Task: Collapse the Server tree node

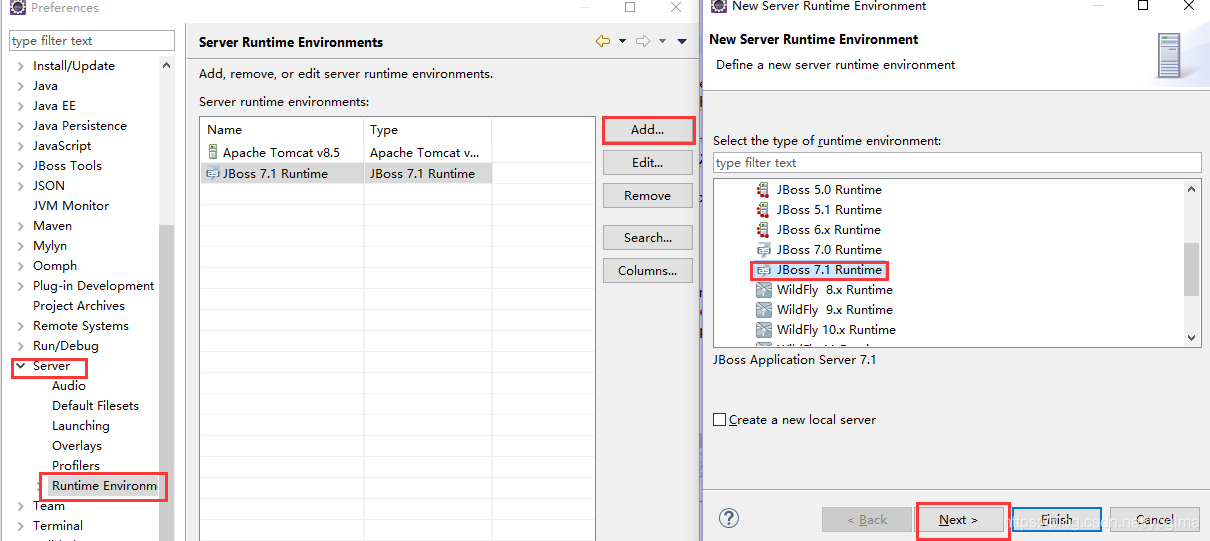Action: [x=21, y=366]
